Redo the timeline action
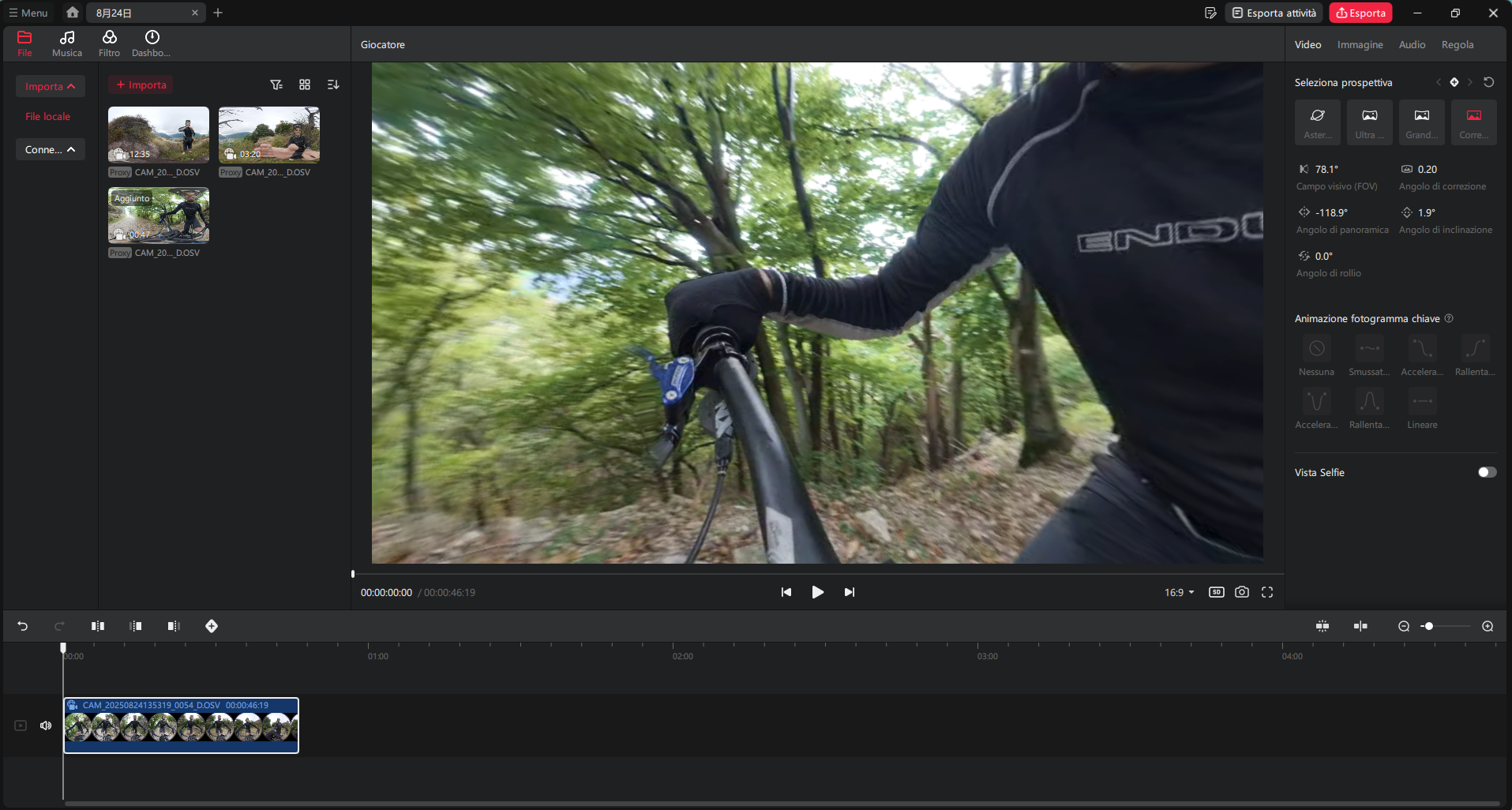This screenshot has height=810, width=1512. pyautogui.click(x=59, y=626)
